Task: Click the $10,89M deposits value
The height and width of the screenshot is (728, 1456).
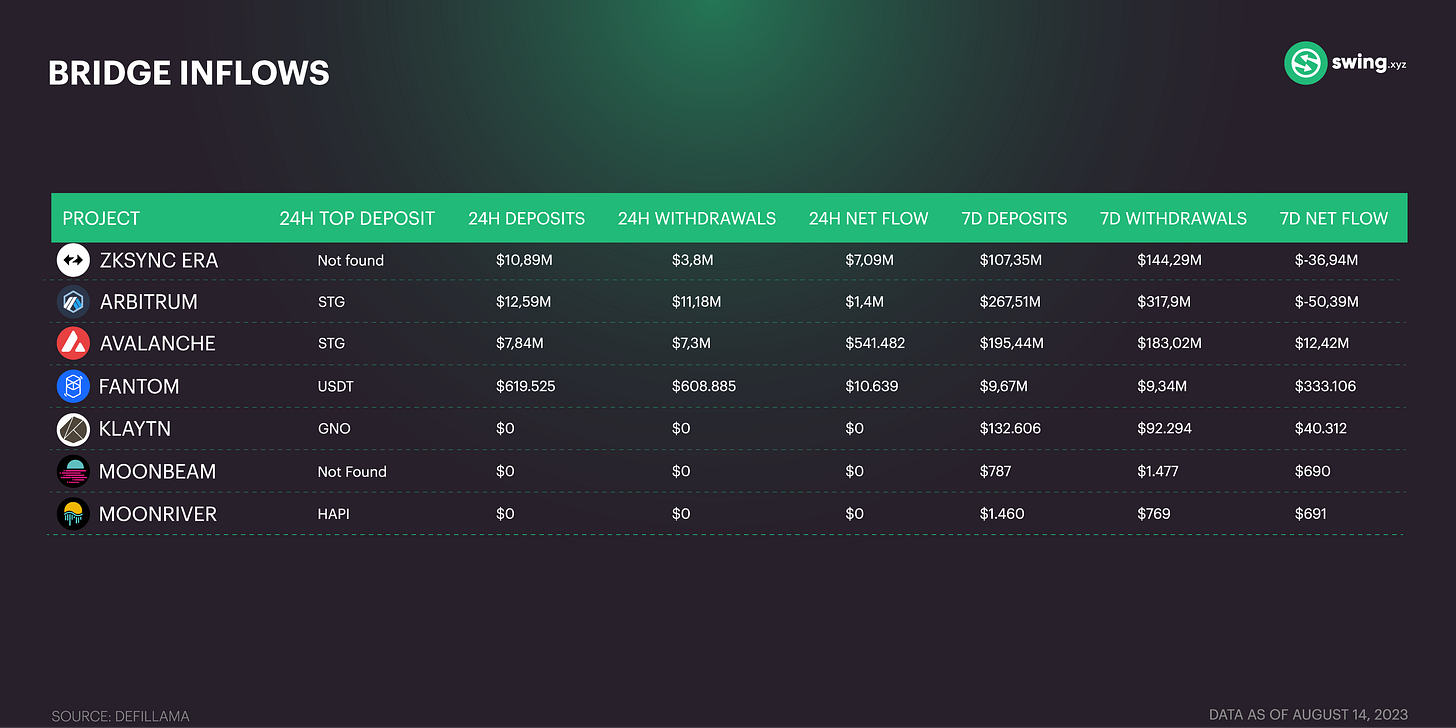Action: point(524,260)
